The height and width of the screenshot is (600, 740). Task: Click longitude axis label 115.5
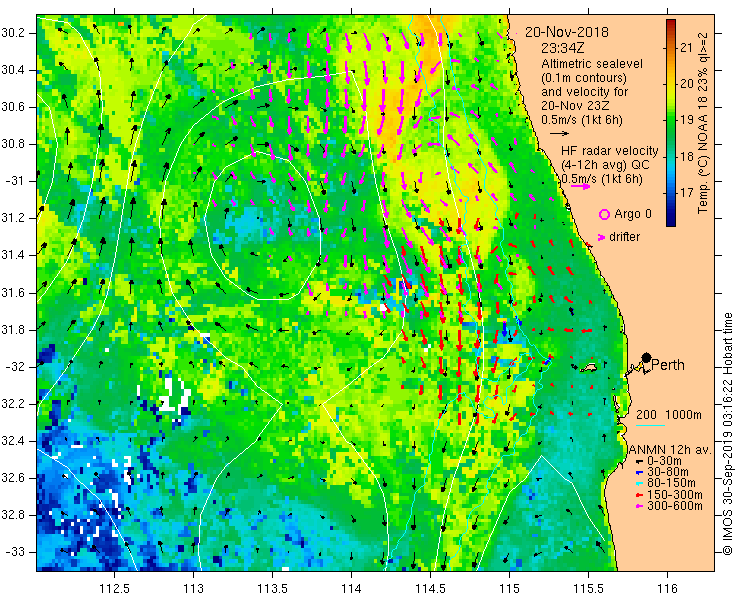(588, 589)
